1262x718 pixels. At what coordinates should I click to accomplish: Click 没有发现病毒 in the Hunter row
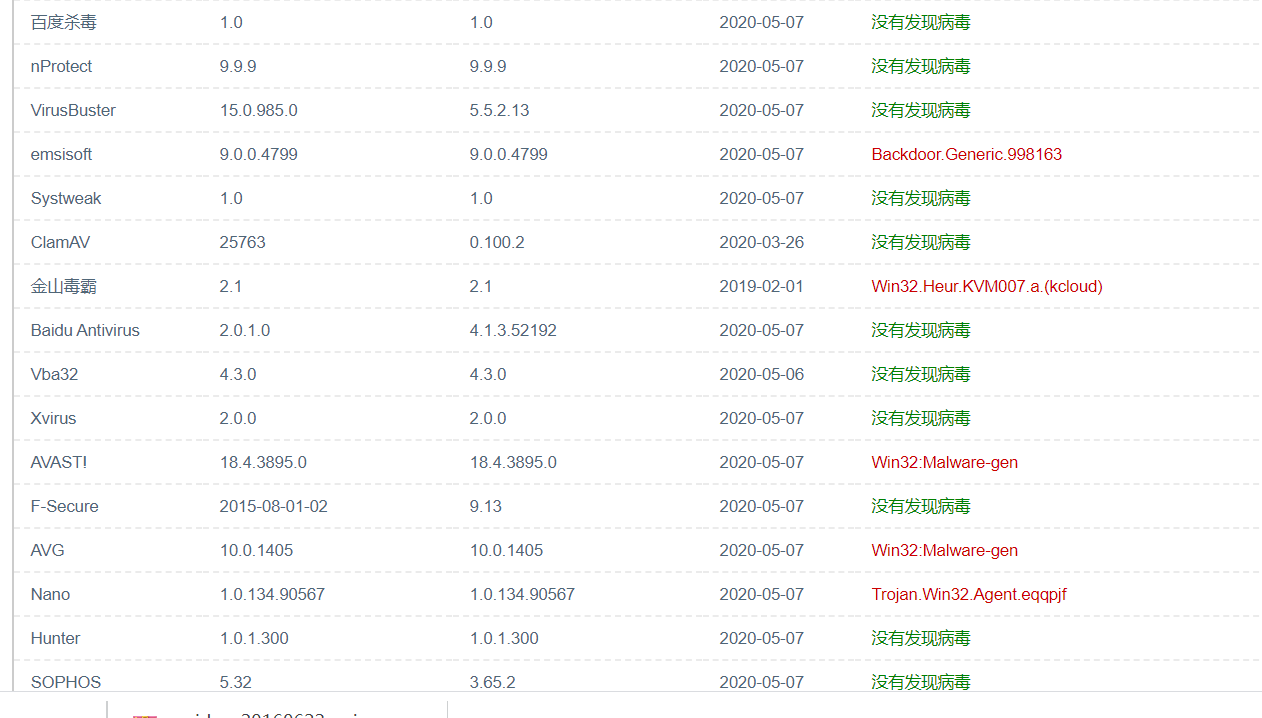[921, 638]
